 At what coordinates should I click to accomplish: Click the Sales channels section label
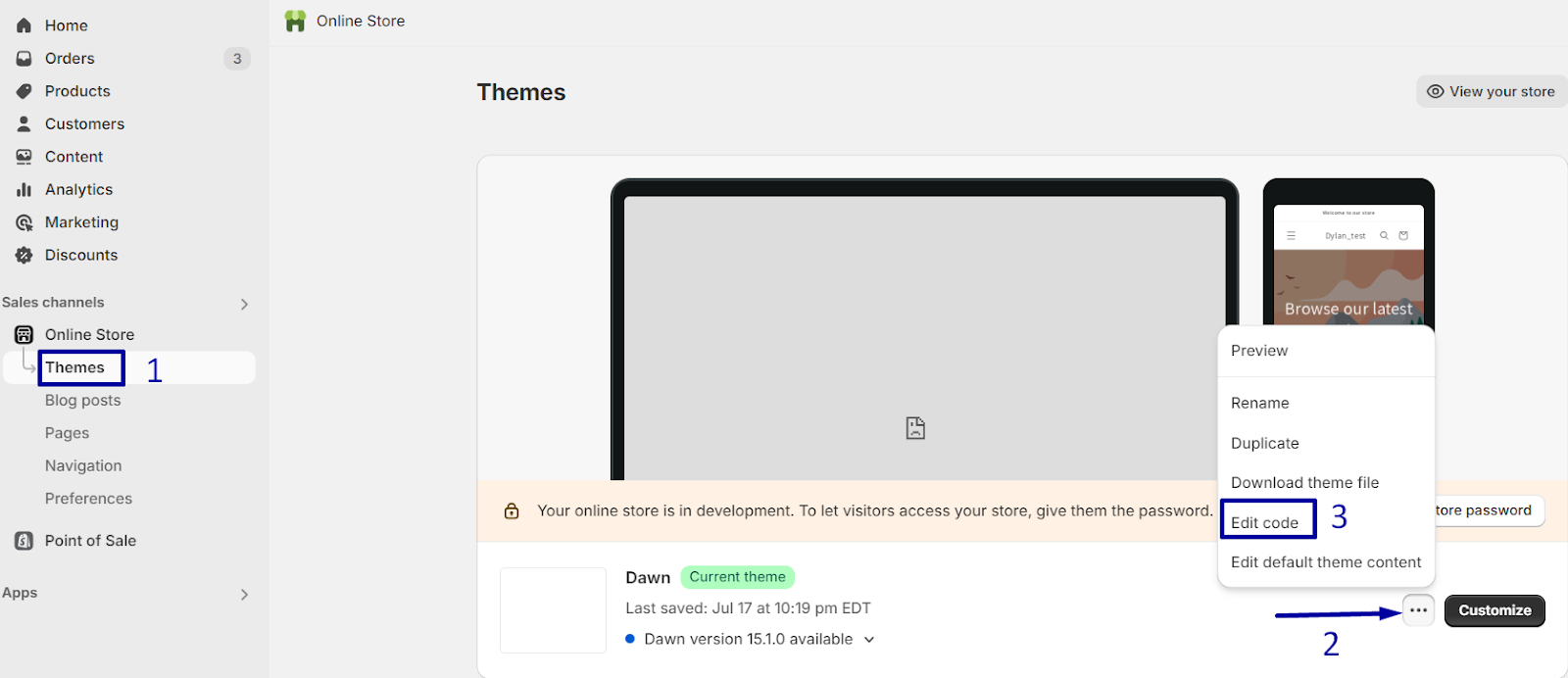(x=53, y=303)
